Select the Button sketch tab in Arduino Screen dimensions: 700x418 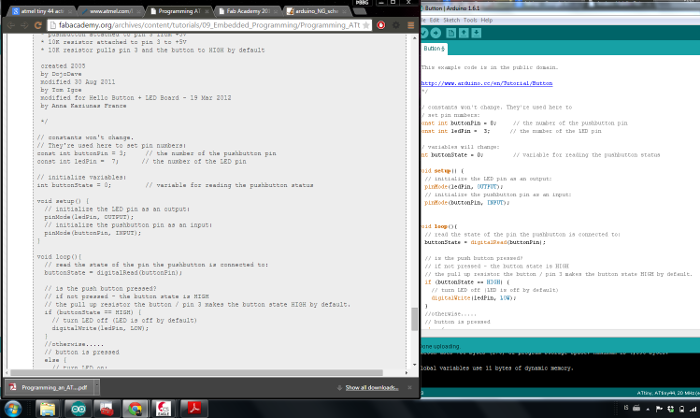click(x=433, y=48)
